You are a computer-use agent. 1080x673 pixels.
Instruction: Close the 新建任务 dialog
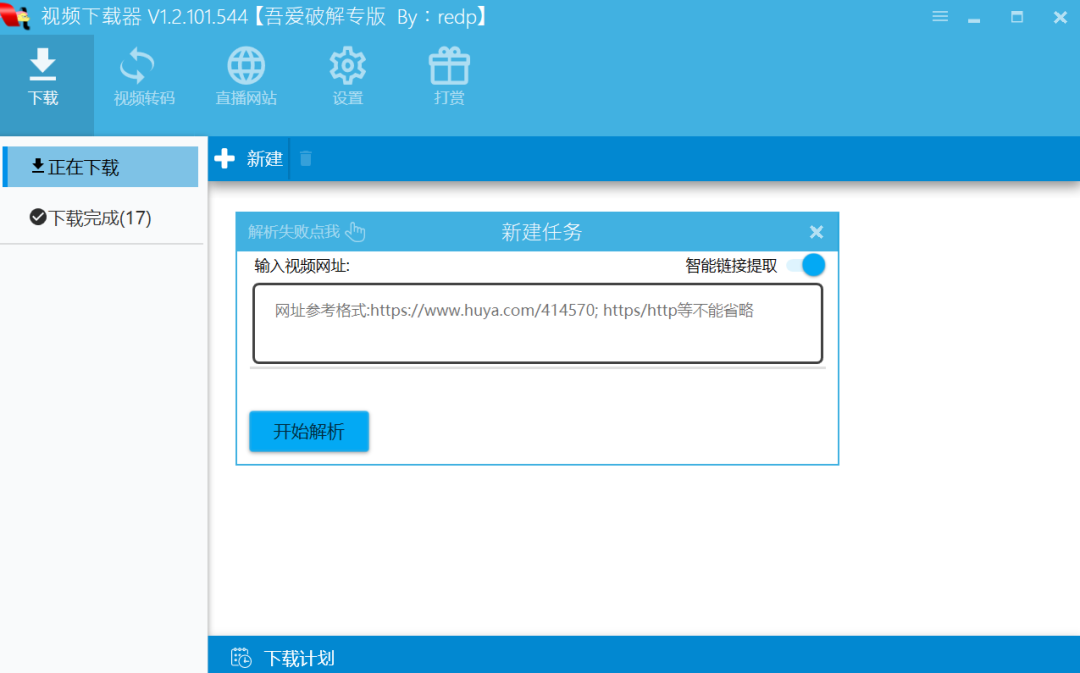click(816, 231)
